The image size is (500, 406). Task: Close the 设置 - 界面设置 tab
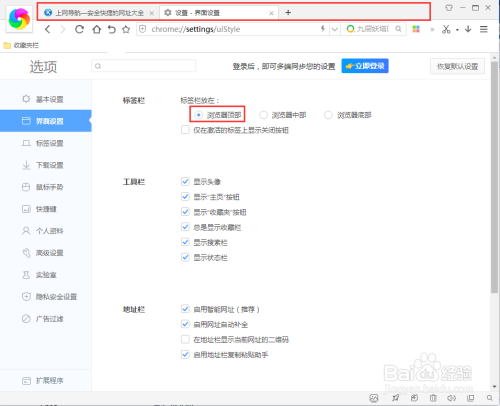[x=271, y=13]
